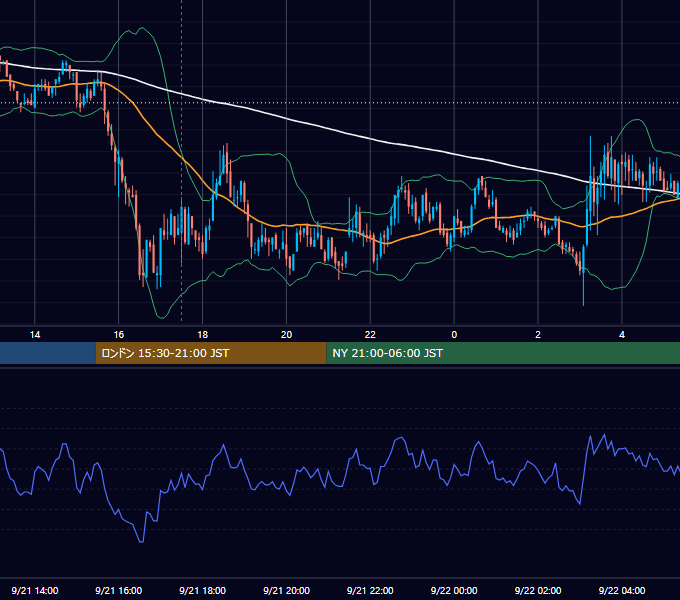Click the ロンドン 15:30-21:00 JST session bar
Viewport: 680px width, 600px height.
(211, 353)
